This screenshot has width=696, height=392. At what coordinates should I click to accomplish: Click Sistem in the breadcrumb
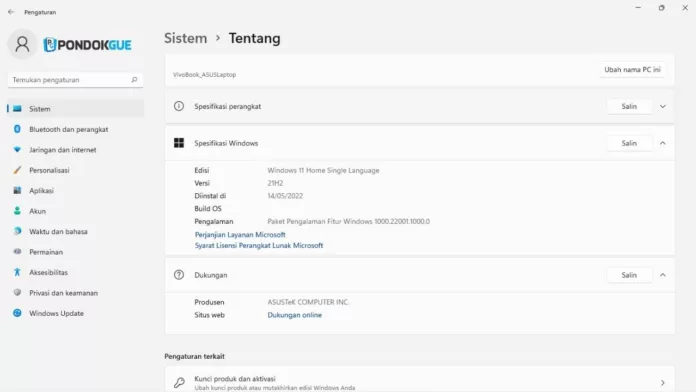tap(186, 38)
